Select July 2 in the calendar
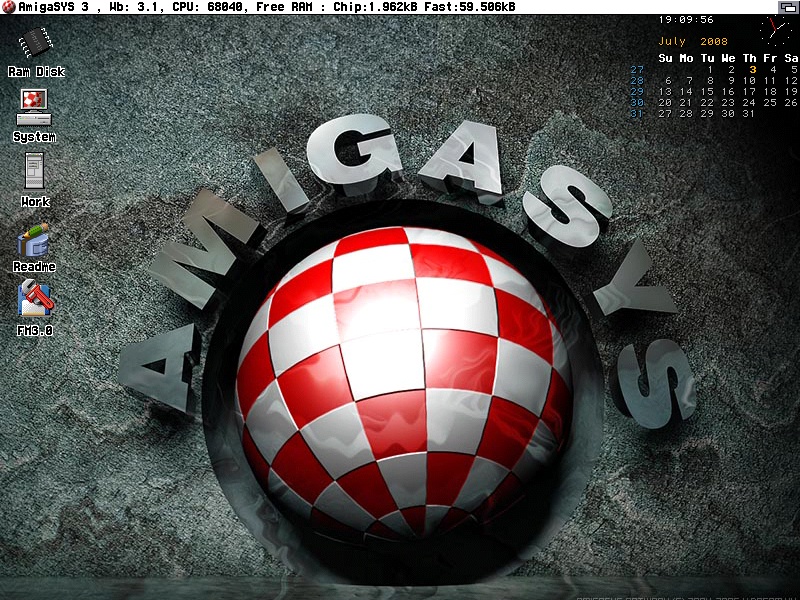 [x=731, y=70]
